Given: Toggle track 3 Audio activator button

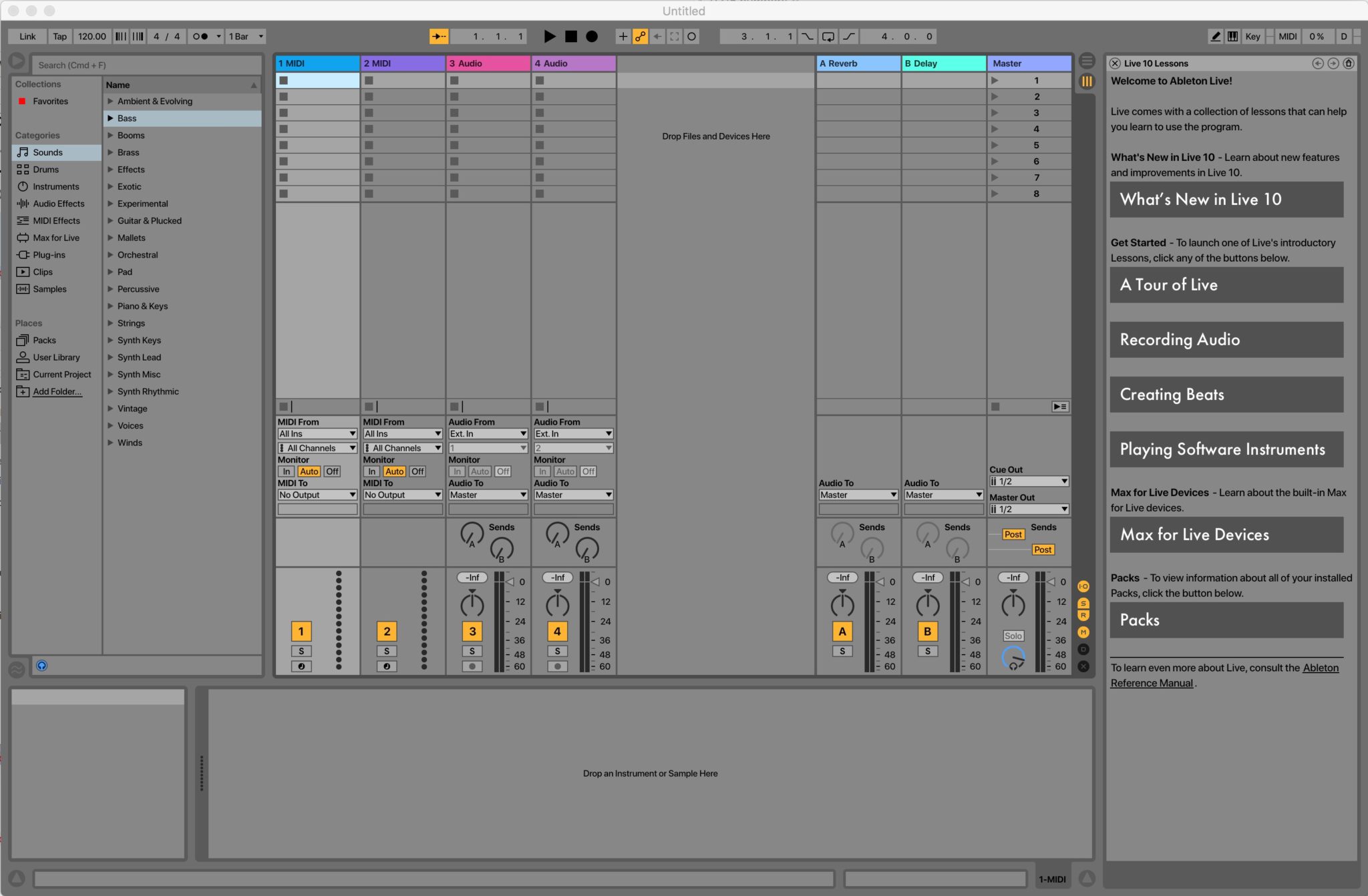Looking at the screenshot, I should pos(472,632).
